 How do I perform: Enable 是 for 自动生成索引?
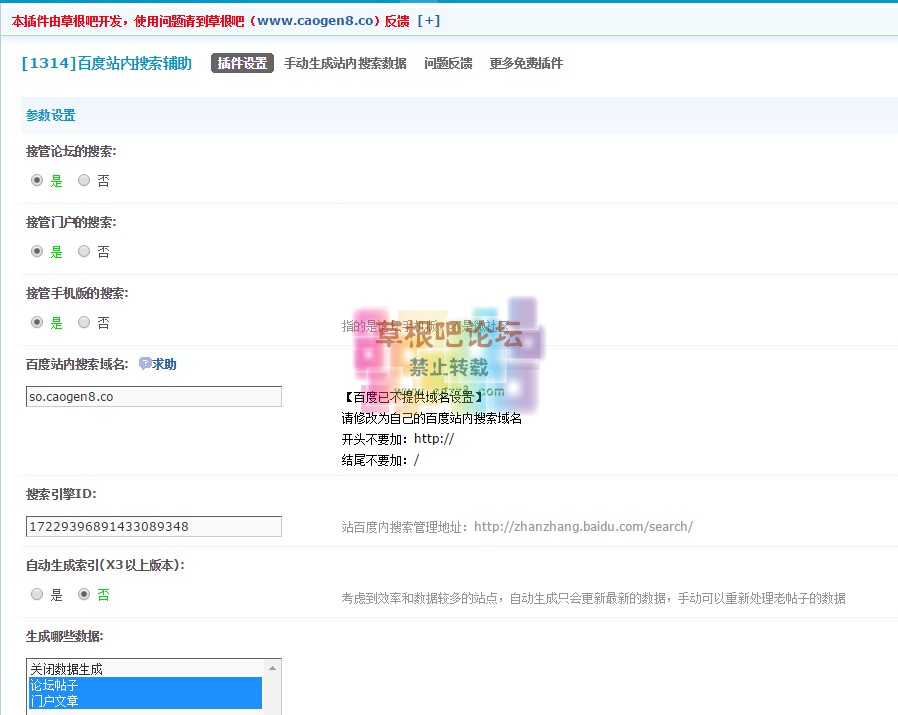click(36, 594)
